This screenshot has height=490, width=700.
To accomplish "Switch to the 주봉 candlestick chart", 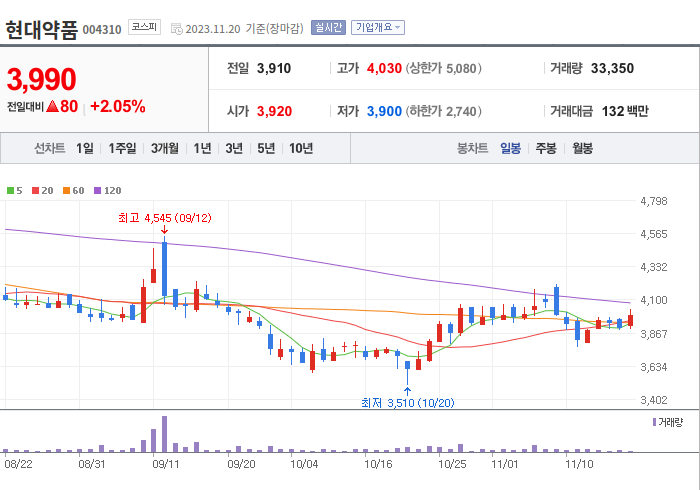I will [x=546, y=148].
